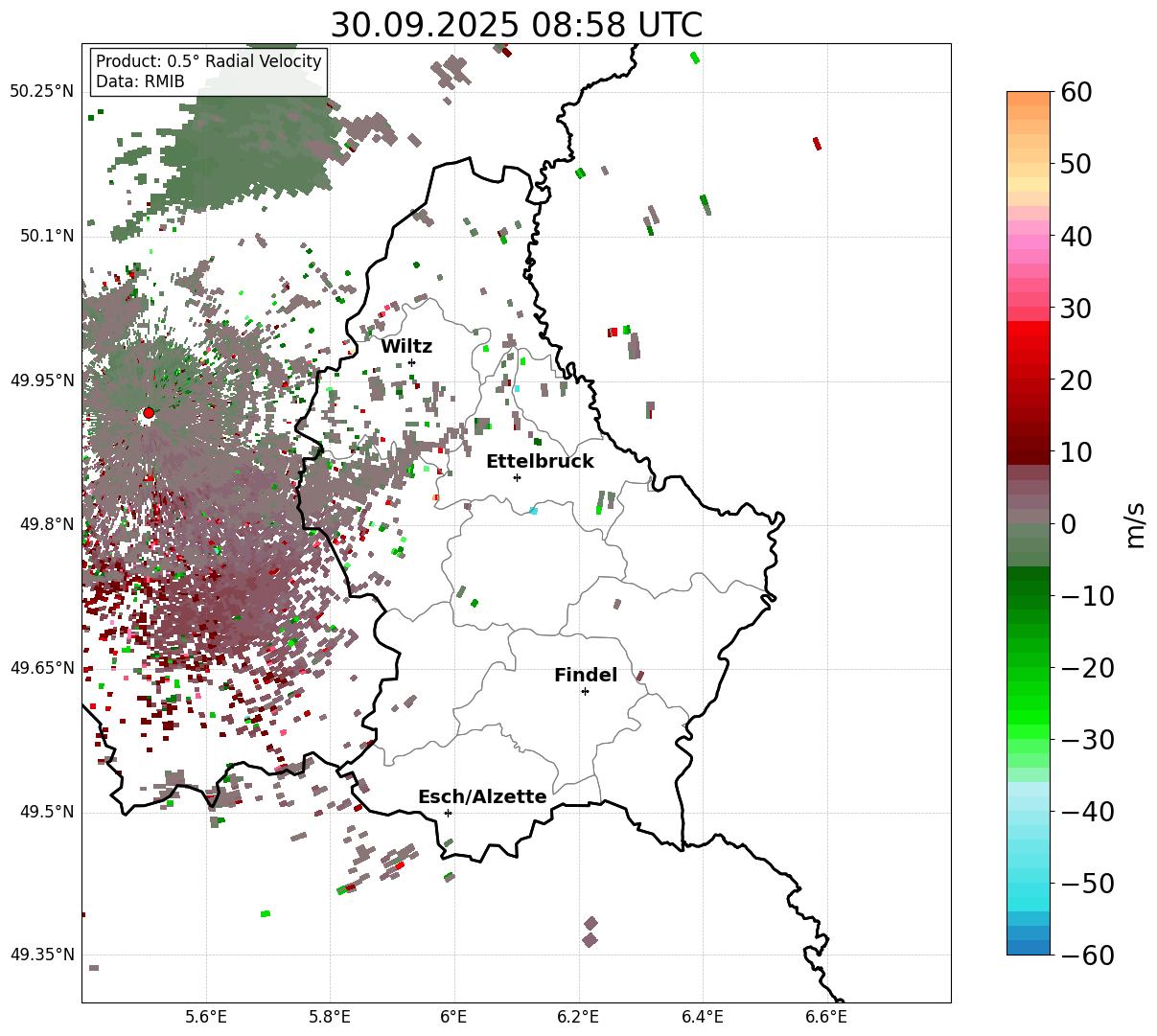Click the colorbar tick label 10

tap(1077, 451)
